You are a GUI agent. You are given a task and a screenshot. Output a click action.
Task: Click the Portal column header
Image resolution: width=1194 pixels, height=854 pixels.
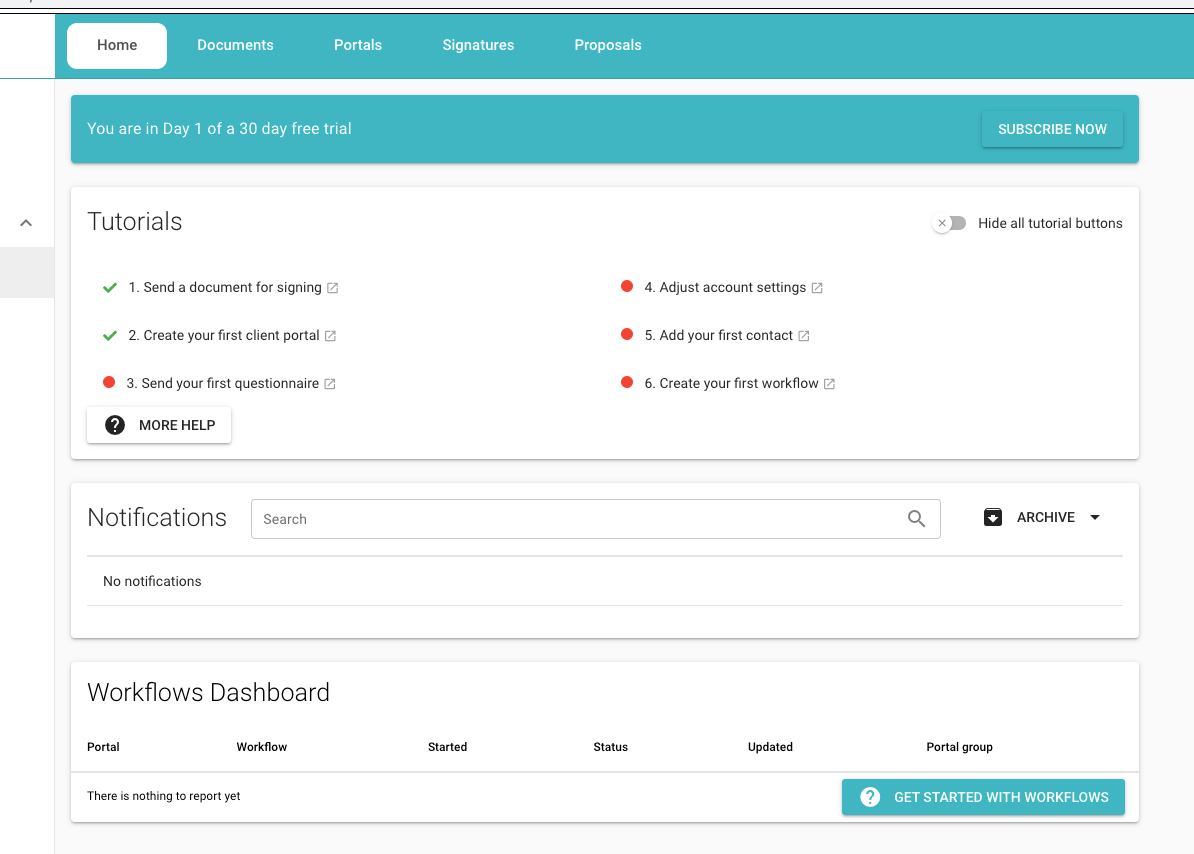pos(103,747)
